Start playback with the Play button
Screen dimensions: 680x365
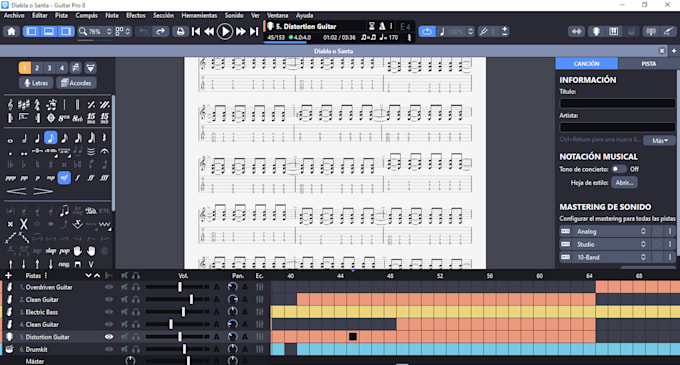[x=225, y=31]
